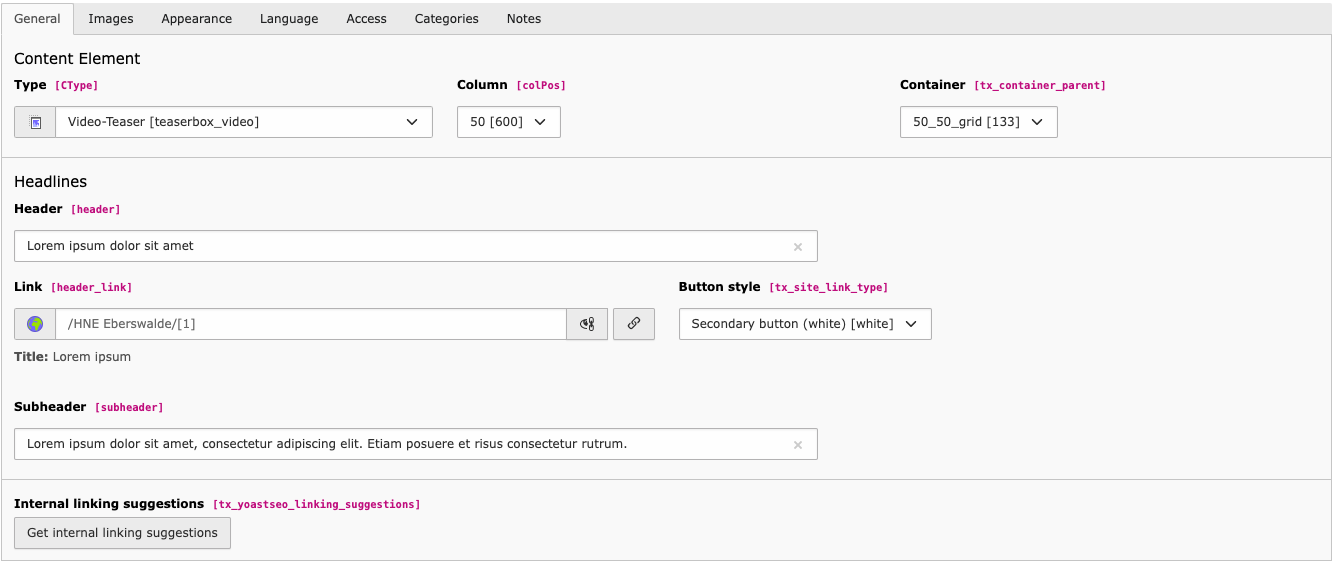Go to the Language tab
Image resolution: width=1340 pixels, height=563 pixels.
point(289,19)
